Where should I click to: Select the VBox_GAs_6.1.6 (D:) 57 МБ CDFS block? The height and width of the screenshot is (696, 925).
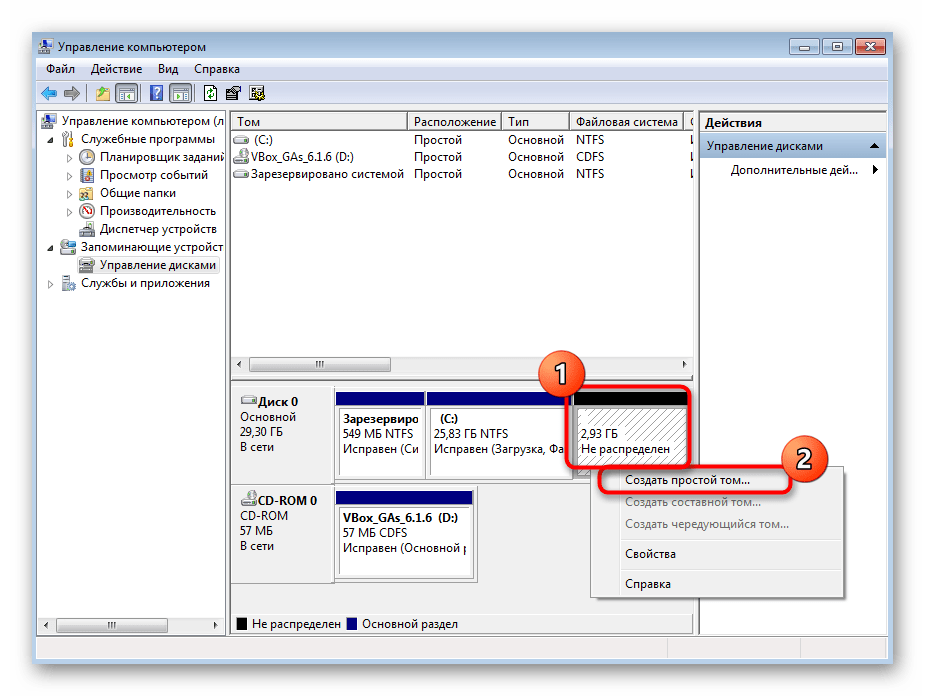click(405, 533)
